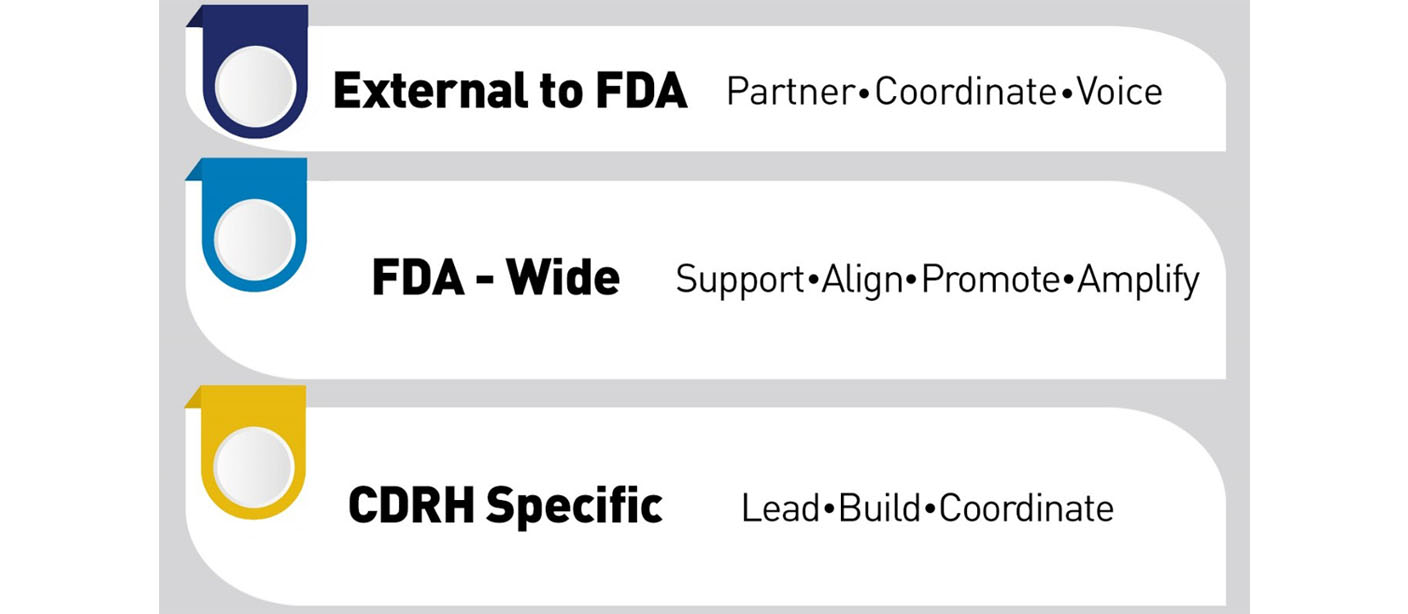
Task: Click the word "Partner"
Action: coord(791,92)
